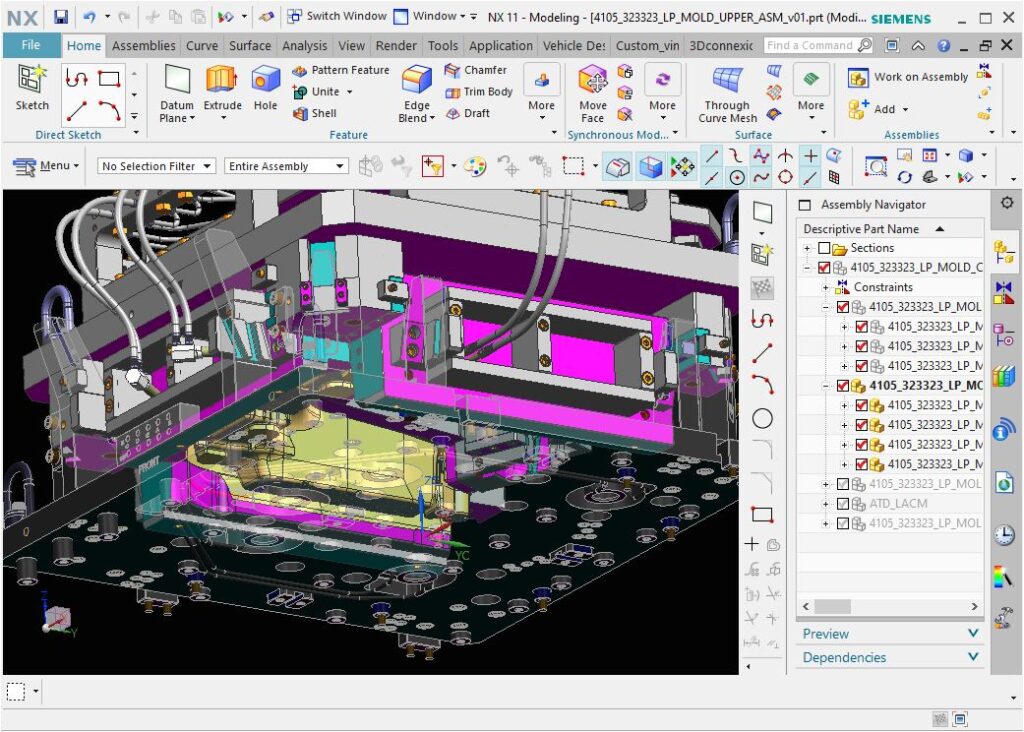
Task: Open the History clock tab in resource bar
Action: 1004,535
